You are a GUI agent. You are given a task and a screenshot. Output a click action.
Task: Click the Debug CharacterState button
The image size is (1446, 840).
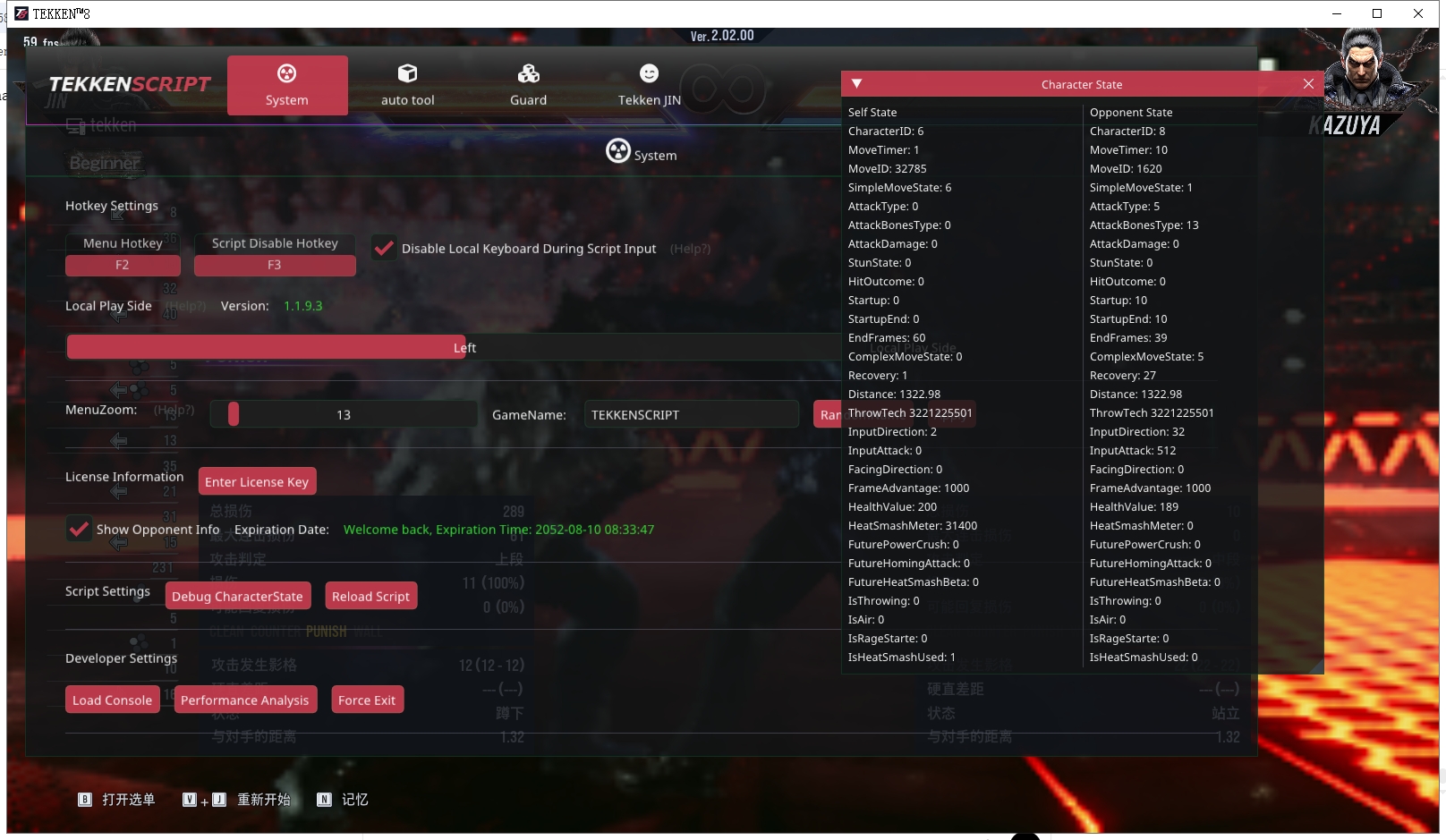237,596
